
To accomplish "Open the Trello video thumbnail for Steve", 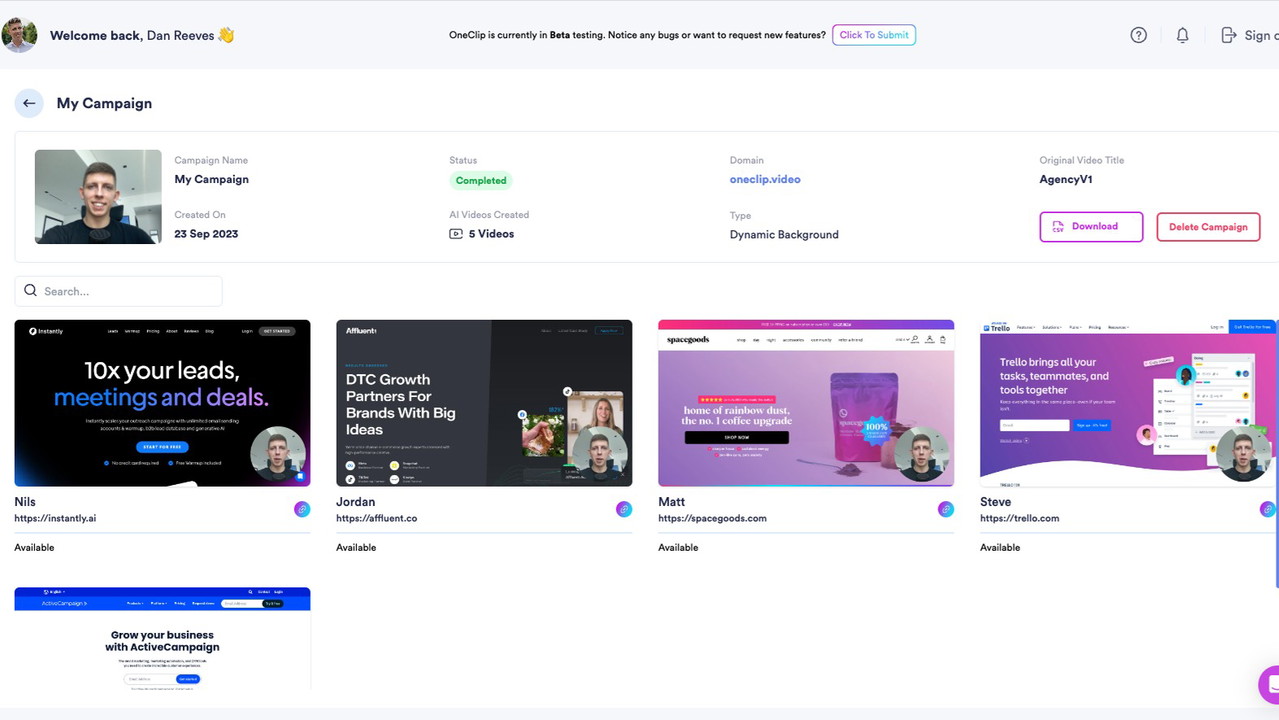I will coord(1128,403).
